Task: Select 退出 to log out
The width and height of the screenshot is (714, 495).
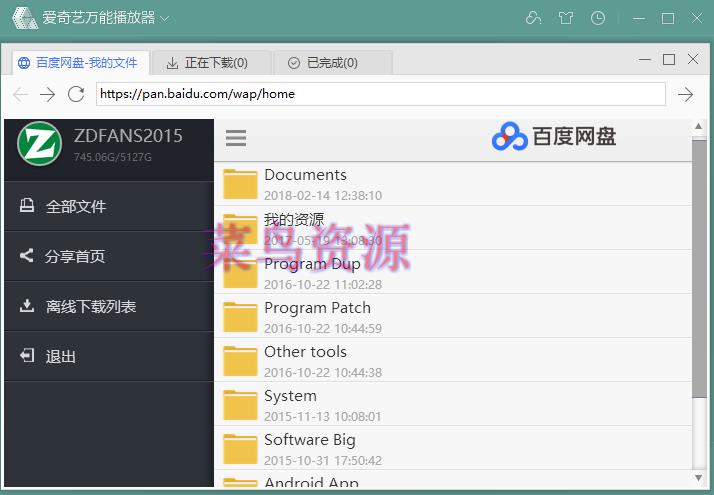Action: [x=109, y=357]
